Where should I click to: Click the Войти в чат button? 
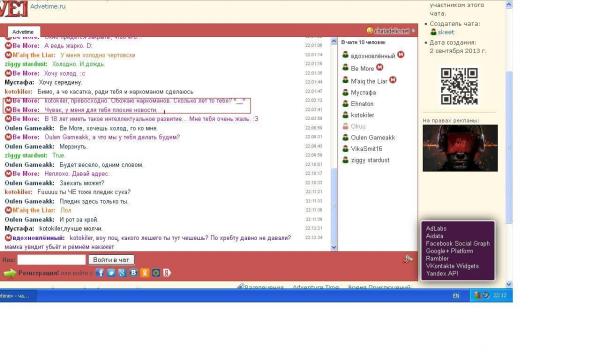111,260
